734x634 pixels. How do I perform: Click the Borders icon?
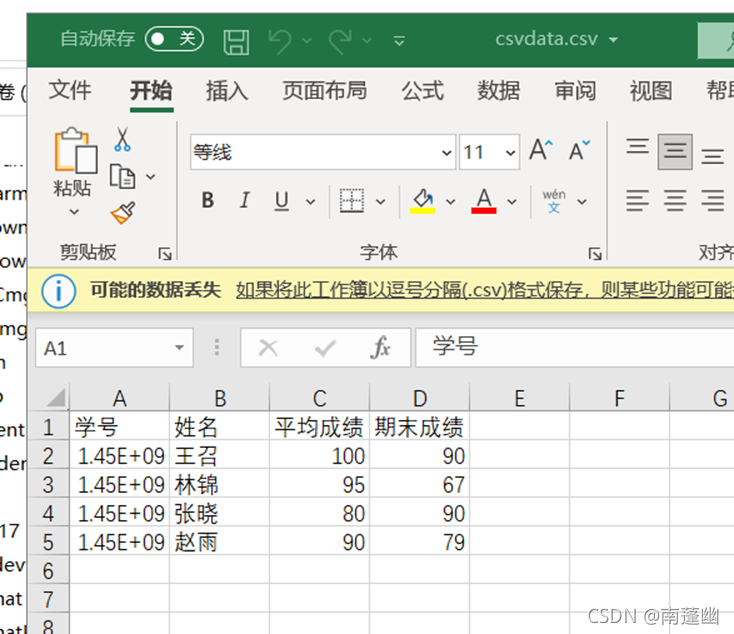pyautogui.click(x=352, y=201)
